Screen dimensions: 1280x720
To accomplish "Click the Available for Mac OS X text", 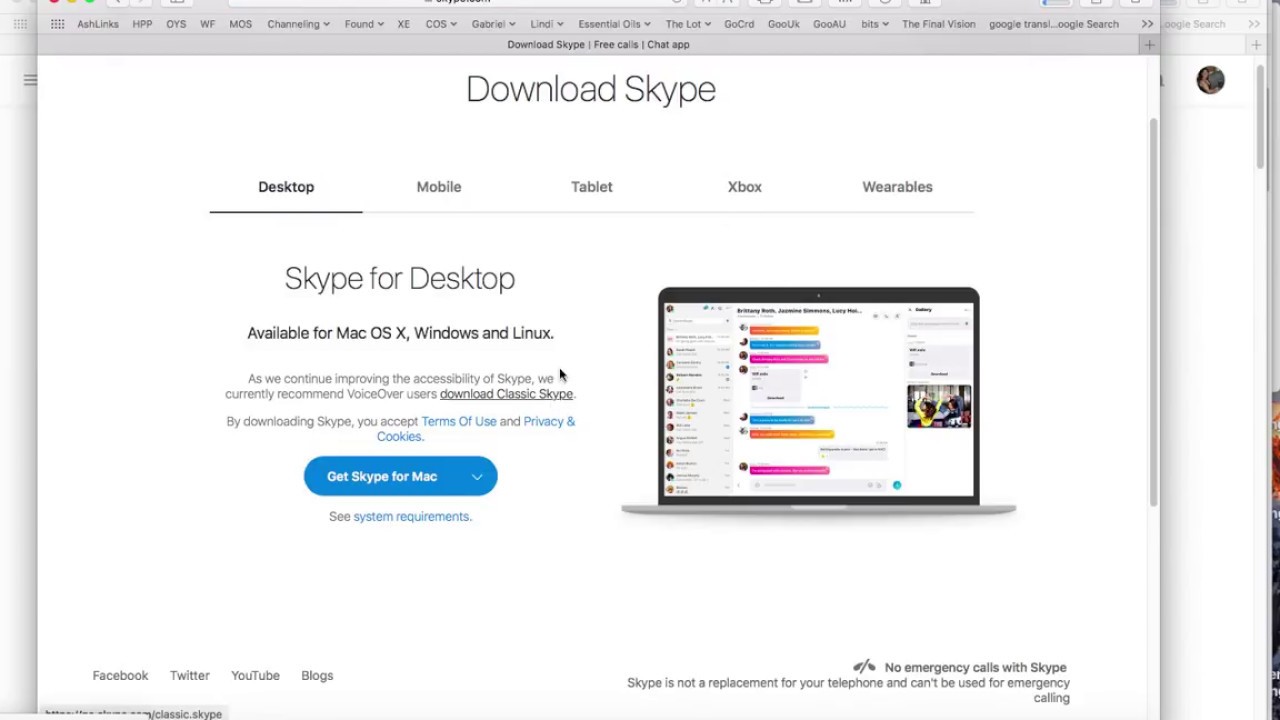I will click(x=400, y=333).
